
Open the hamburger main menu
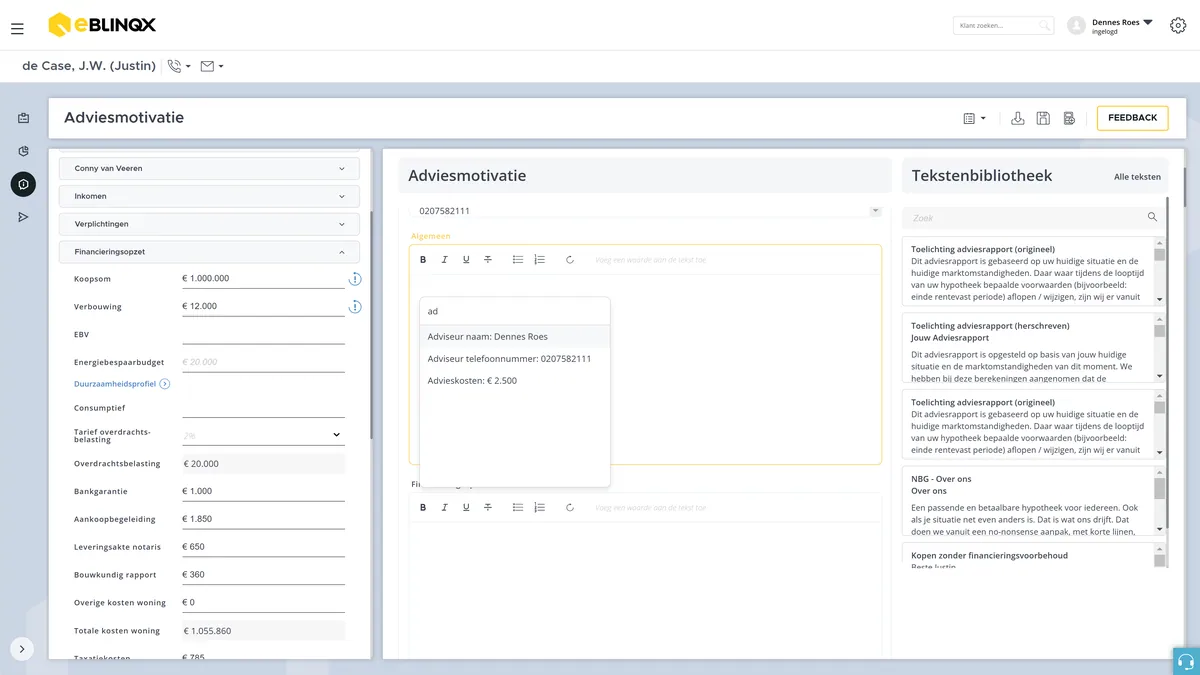[x=17, y=29]
